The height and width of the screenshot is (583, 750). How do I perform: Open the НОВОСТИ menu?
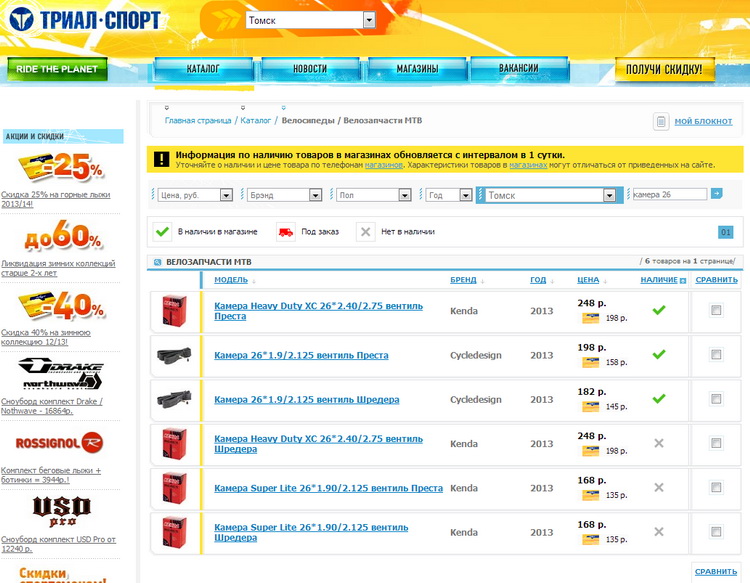click(310, 69)
